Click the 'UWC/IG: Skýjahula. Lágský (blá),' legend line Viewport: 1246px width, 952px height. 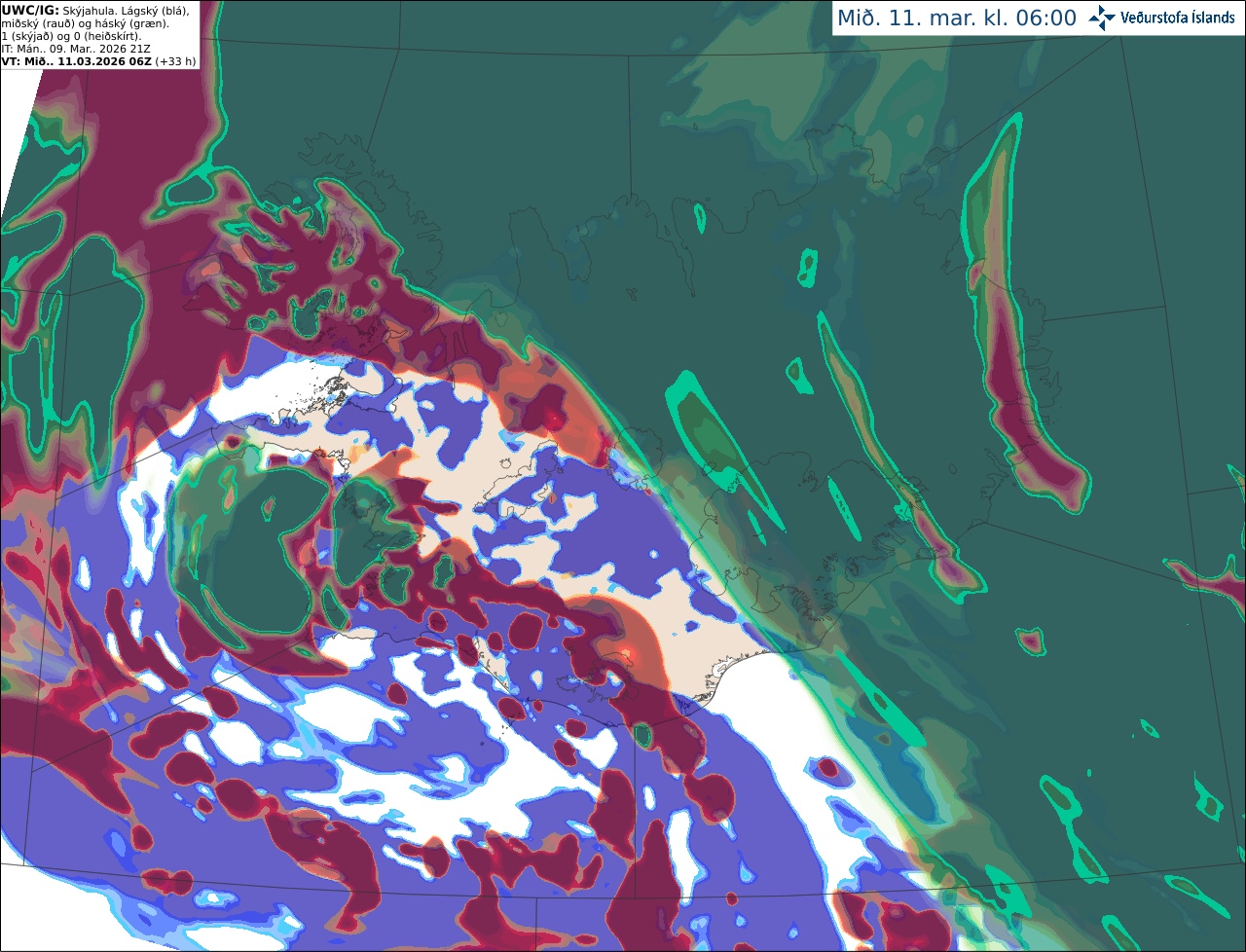coord(95,11)
